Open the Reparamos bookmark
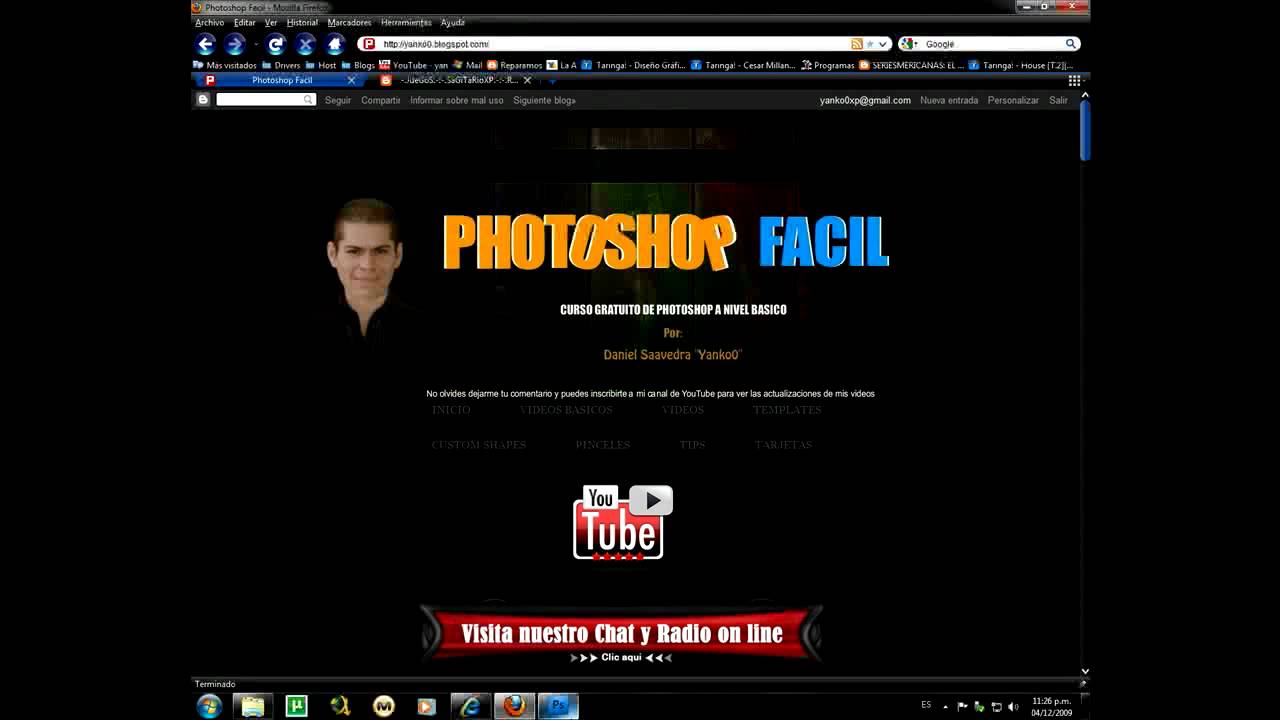The width and height of the screenshot is (1280, 720). coord(515,65)
